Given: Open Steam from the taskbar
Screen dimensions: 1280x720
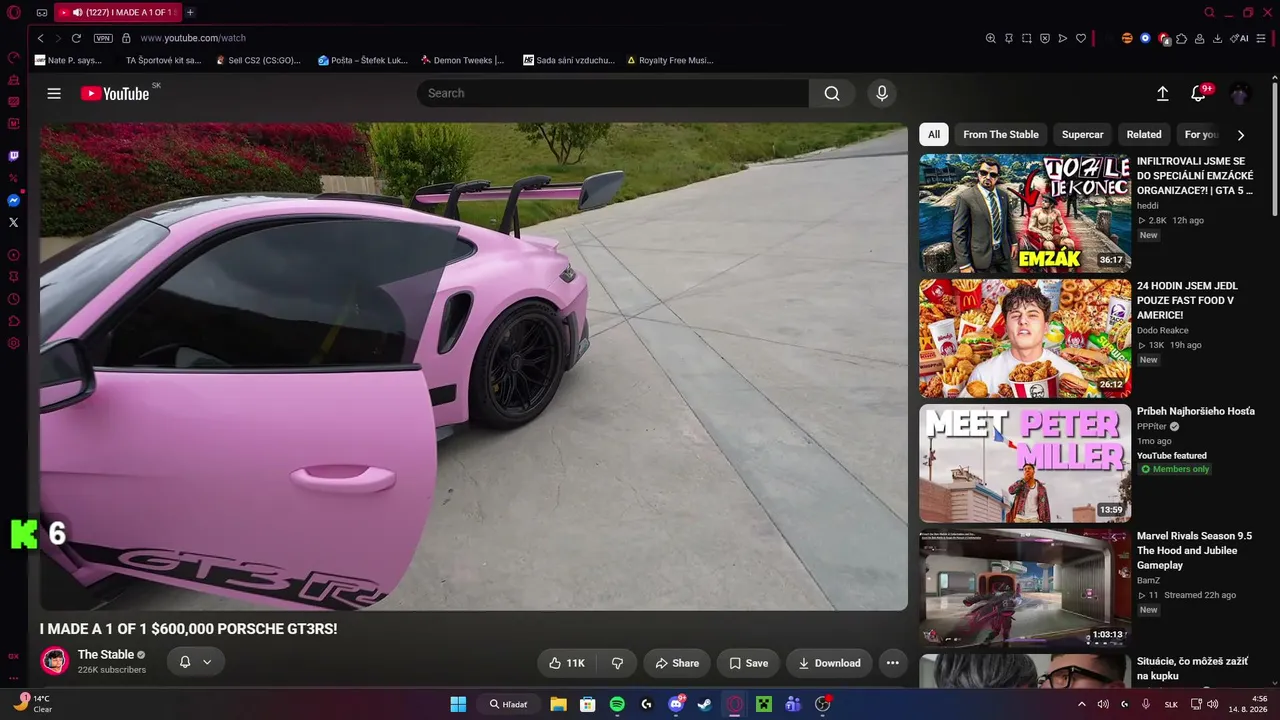Looking at the screenshot, I should (705, 704).
